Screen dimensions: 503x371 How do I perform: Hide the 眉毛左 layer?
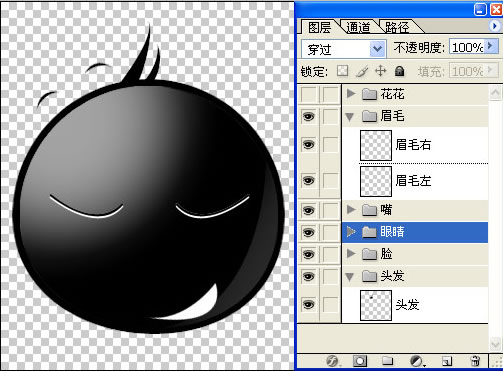[x=308, y=181]
